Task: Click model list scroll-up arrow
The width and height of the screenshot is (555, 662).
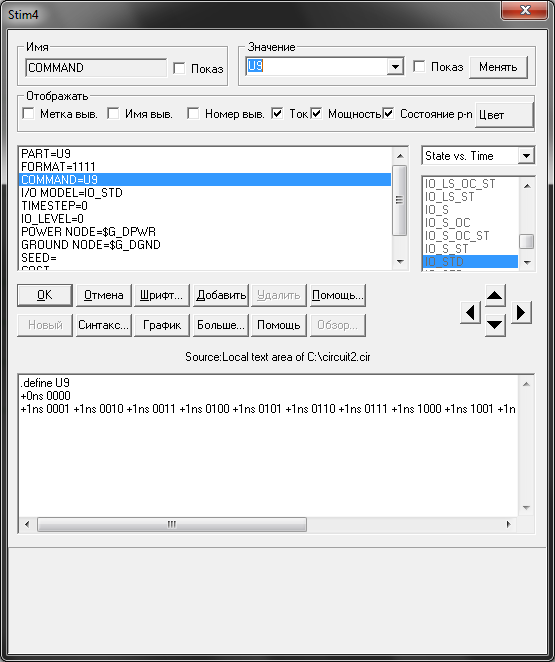Action: [526, 185]
